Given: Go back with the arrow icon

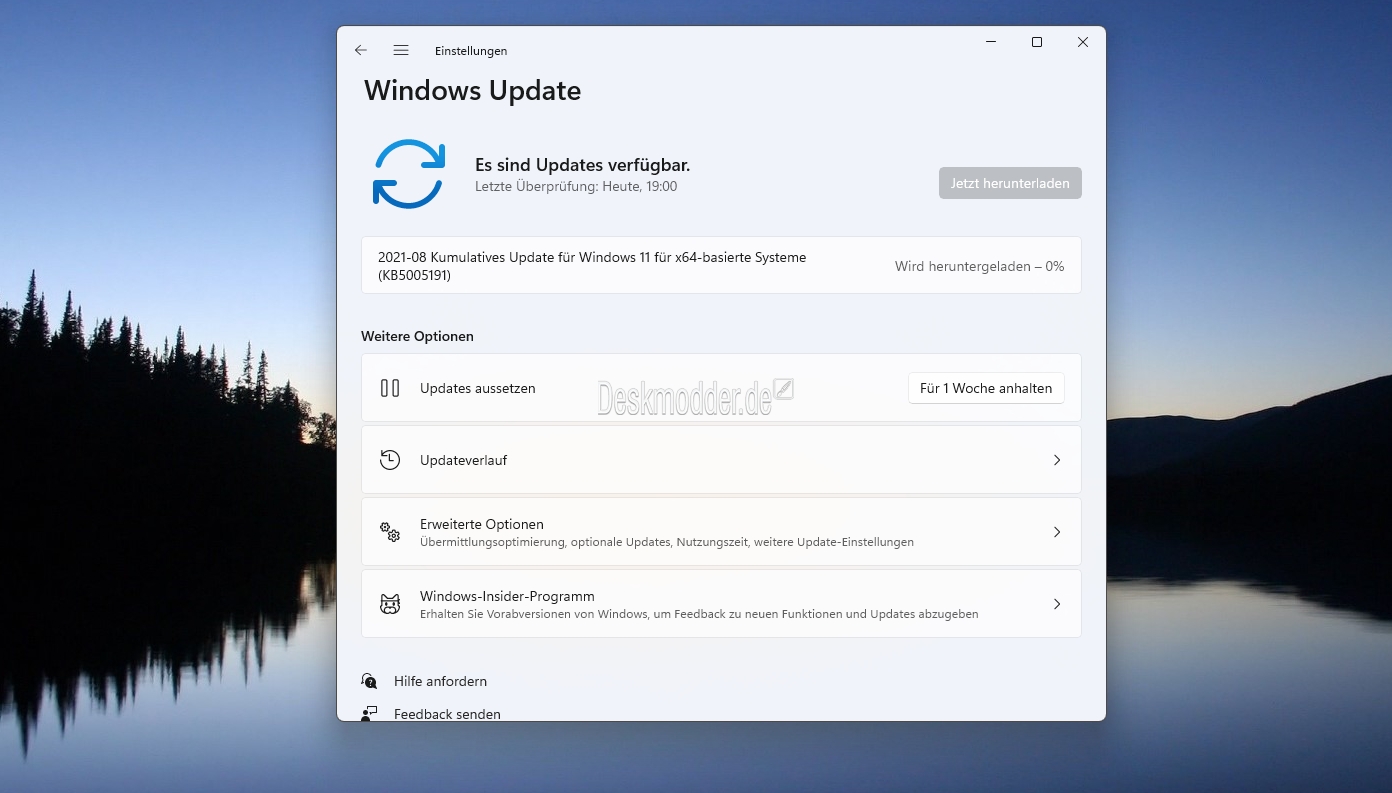Looking at the screenshot, I should 361,50.
